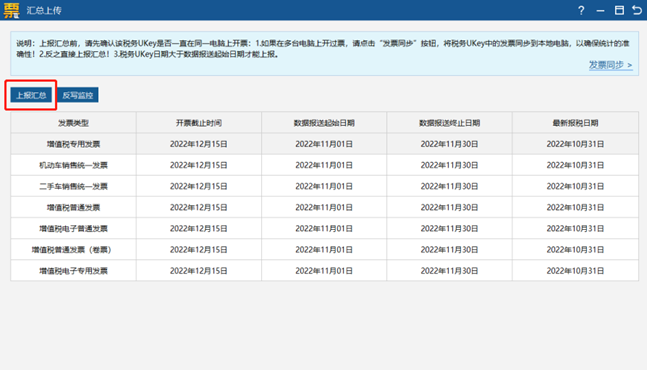Select the 机动车销售统一发票 row
This screenshot has height=370, width=647.
324,165
